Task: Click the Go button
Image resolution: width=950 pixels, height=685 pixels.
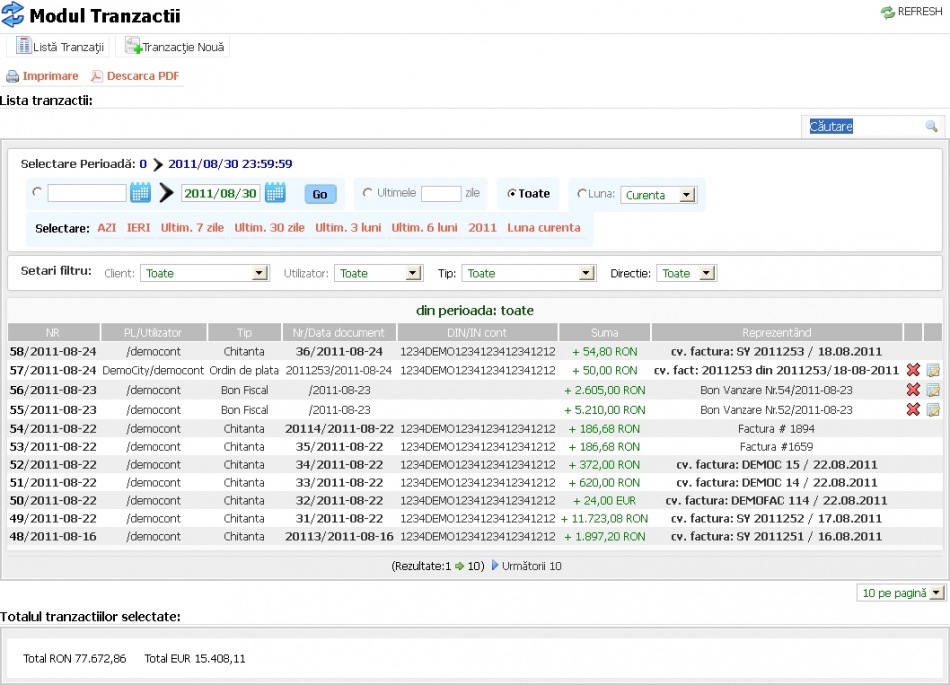Action: [320, 194]
